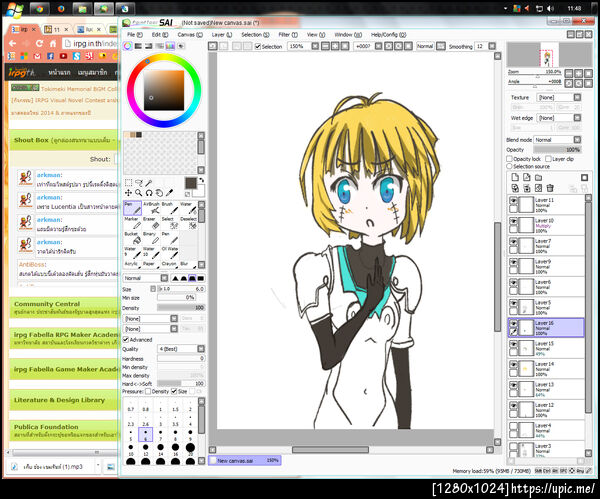
Task: Select the lasso tool
Action: point(139,183)
